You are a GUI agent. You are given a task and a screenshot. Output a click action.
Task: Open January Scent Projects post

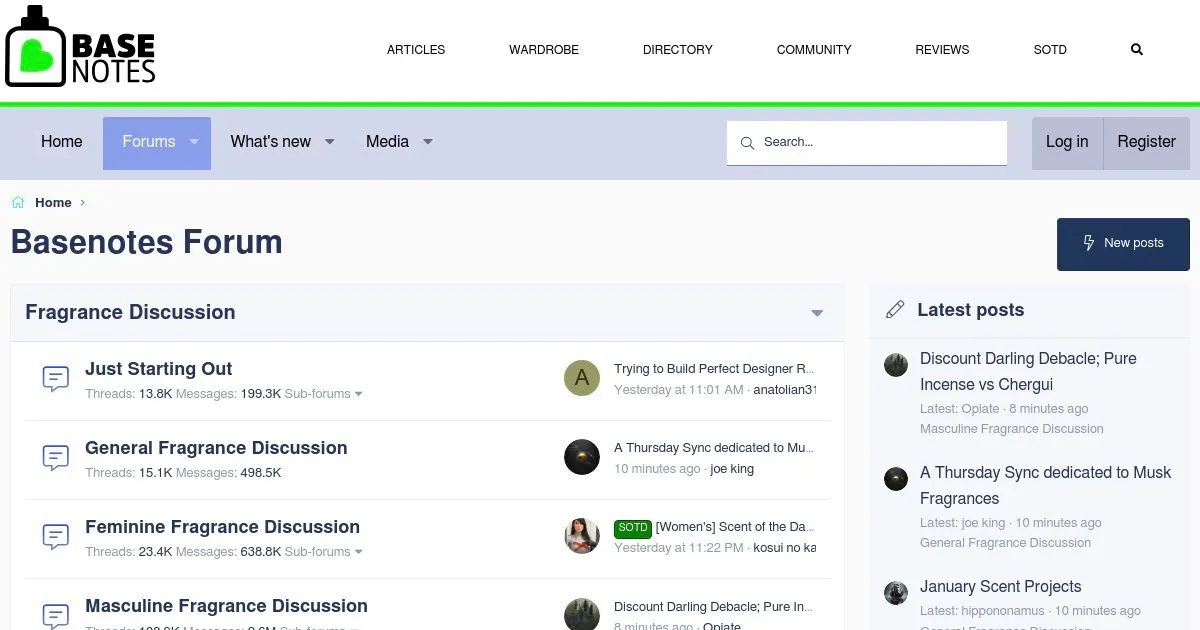tap(1001, 587)
